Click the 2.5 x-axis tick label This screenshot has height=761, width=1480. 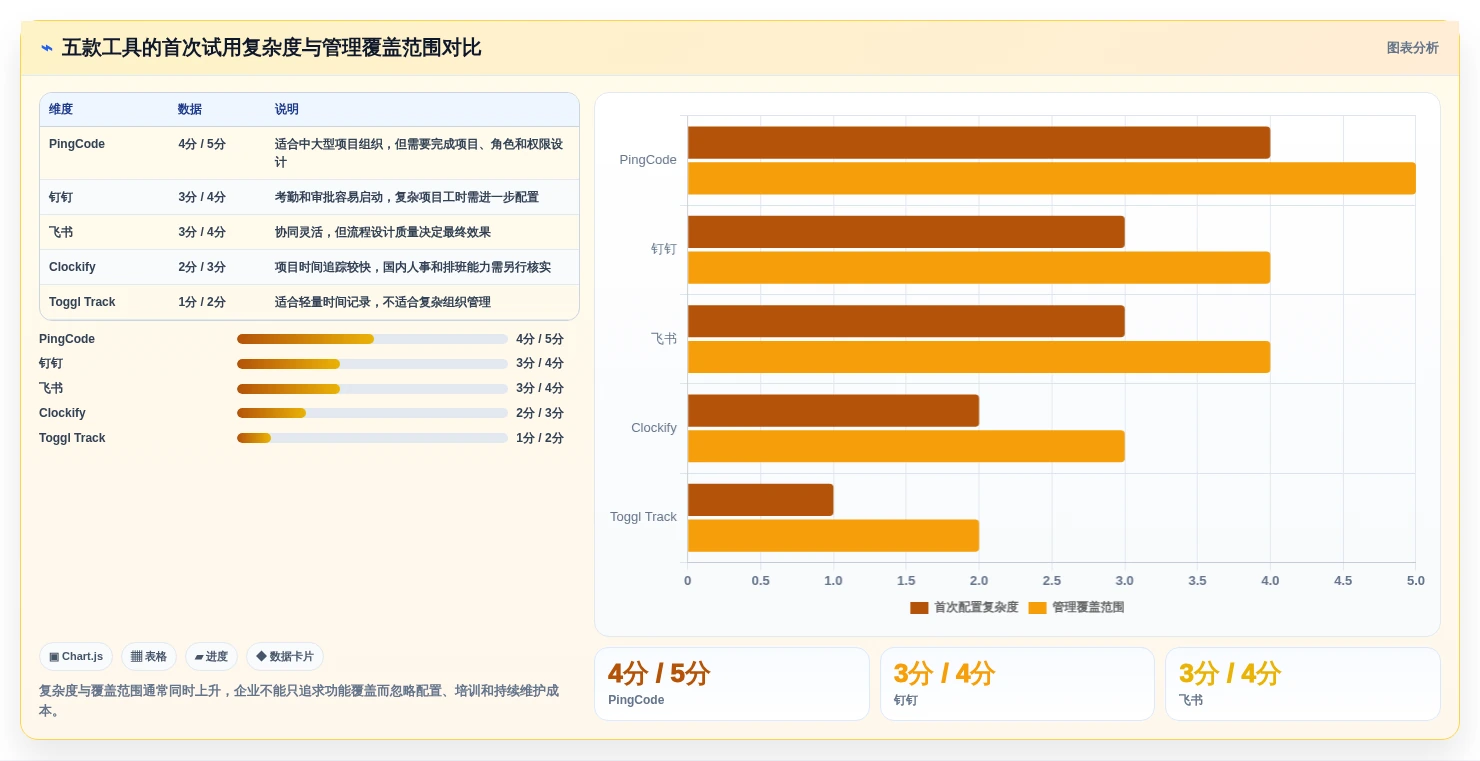pyautogui.click(x=1051, y=581)
